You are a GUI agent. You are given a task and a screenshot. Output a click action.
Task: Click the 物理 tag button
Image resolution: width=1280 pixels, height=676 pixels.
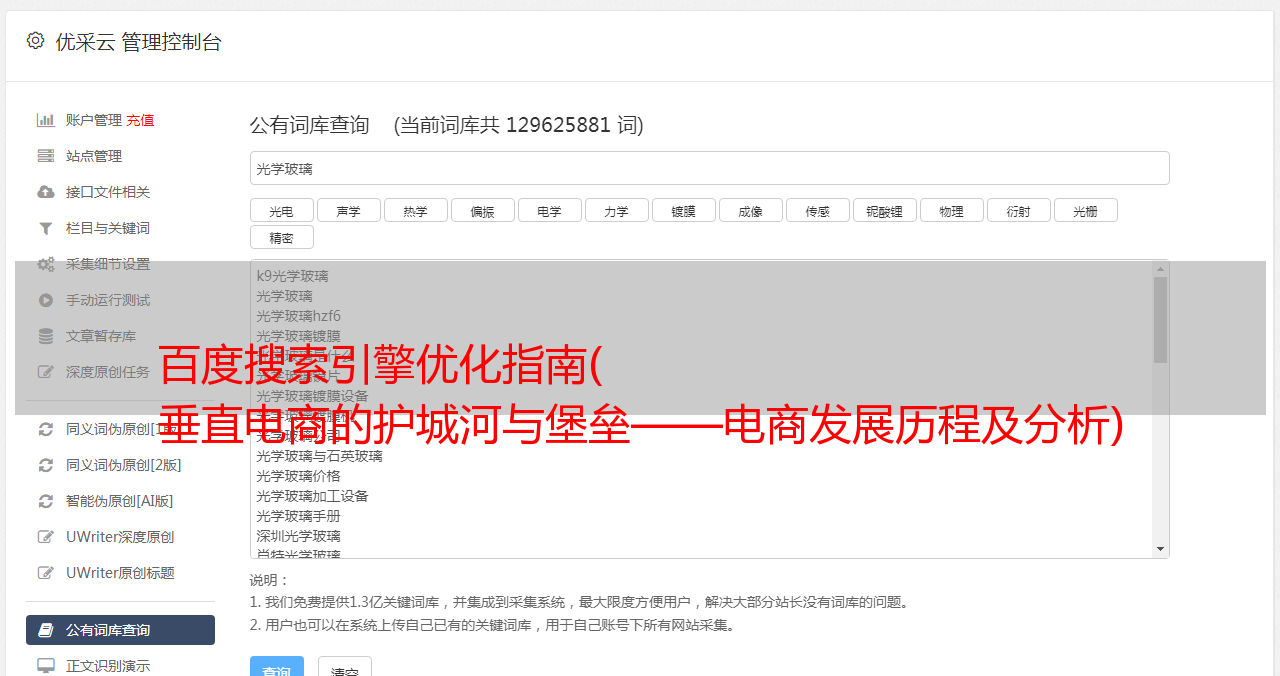951,210
